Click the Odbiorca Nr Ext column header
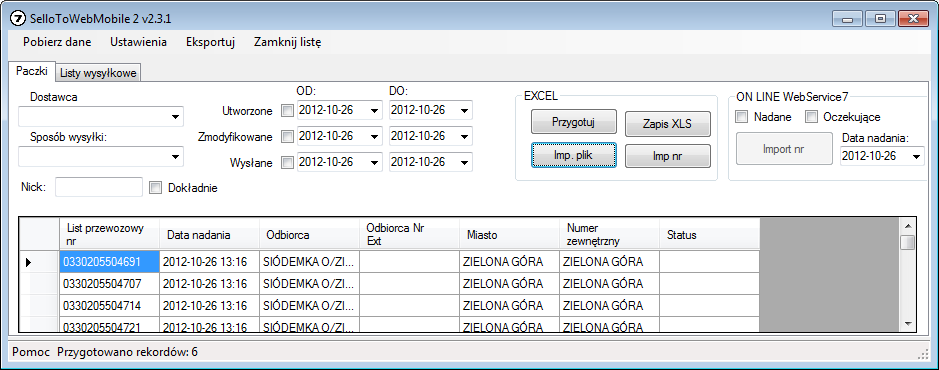 (410, 235)
